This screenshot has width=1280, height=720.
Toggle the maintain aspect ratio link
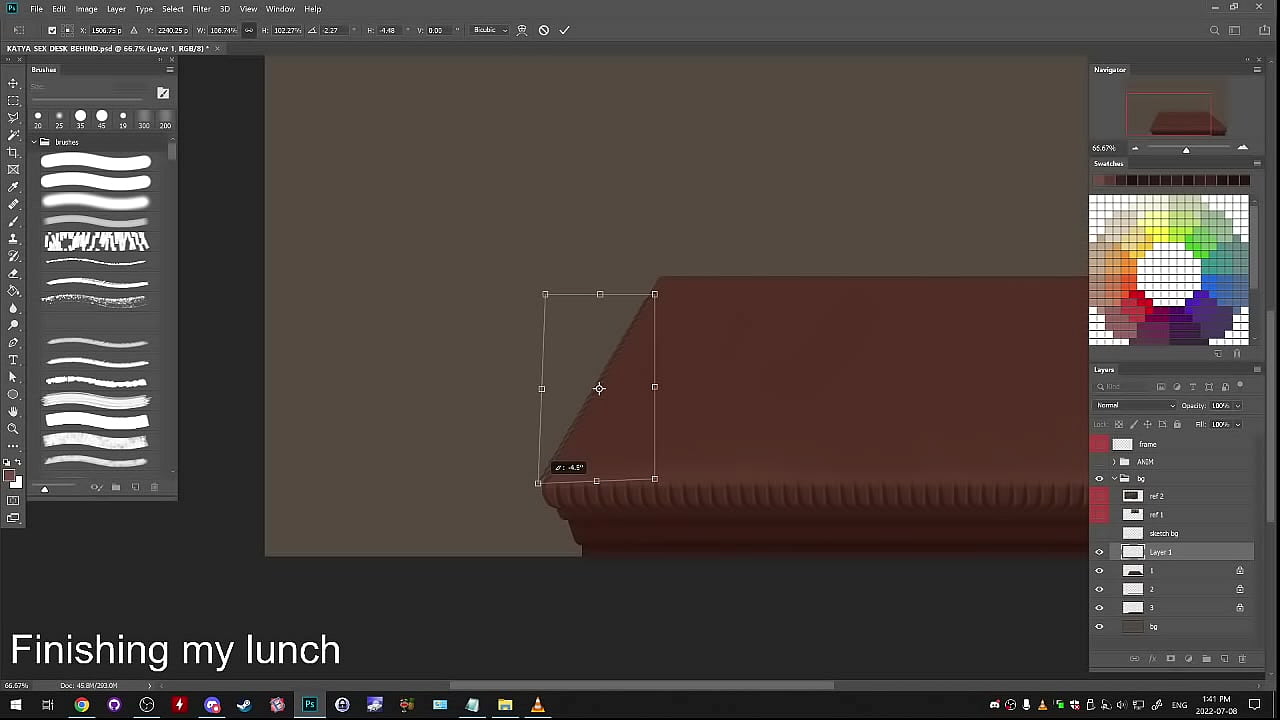[x=249, y=30]
